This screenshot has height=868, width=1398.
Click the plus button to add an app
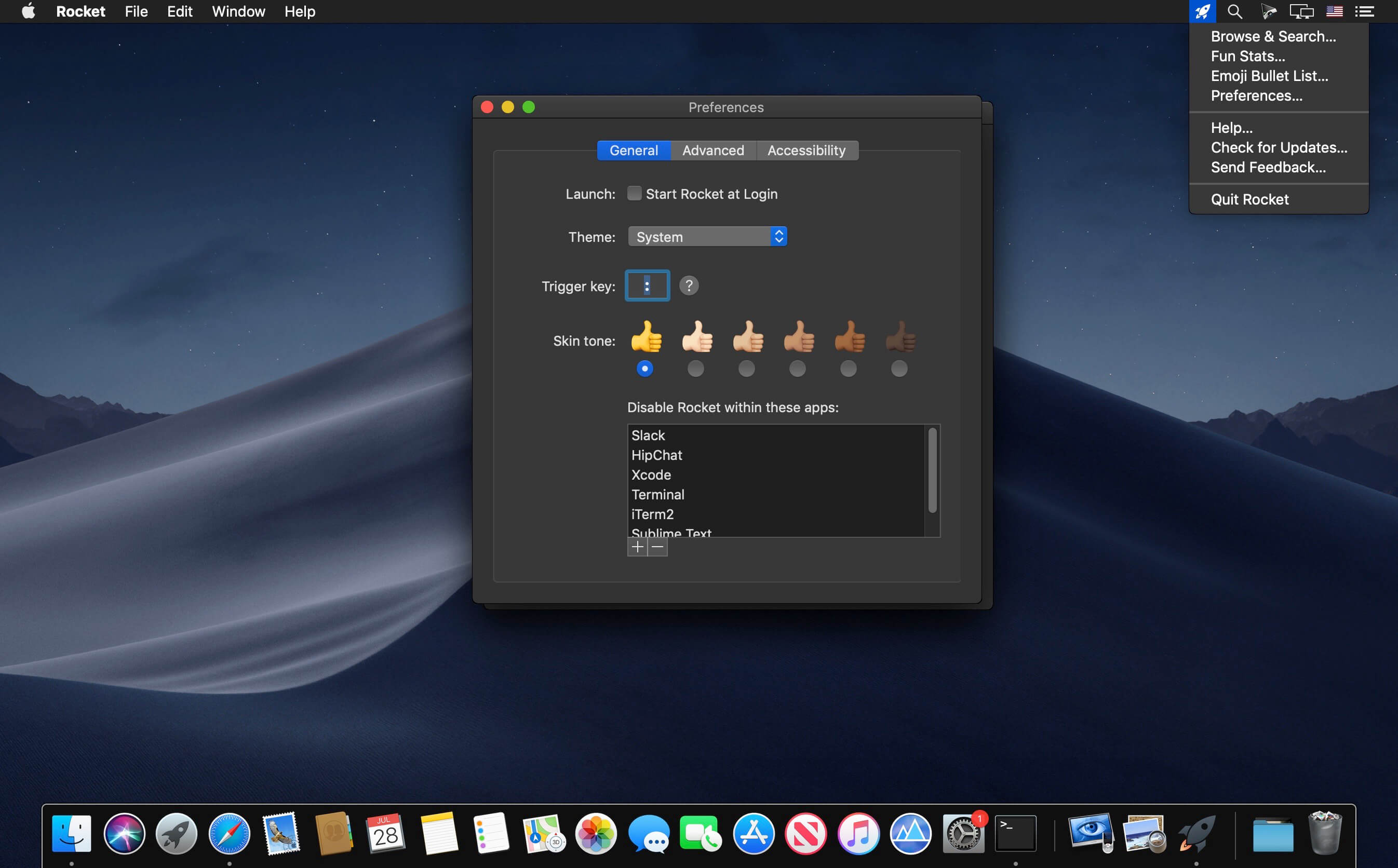[637, 547]
